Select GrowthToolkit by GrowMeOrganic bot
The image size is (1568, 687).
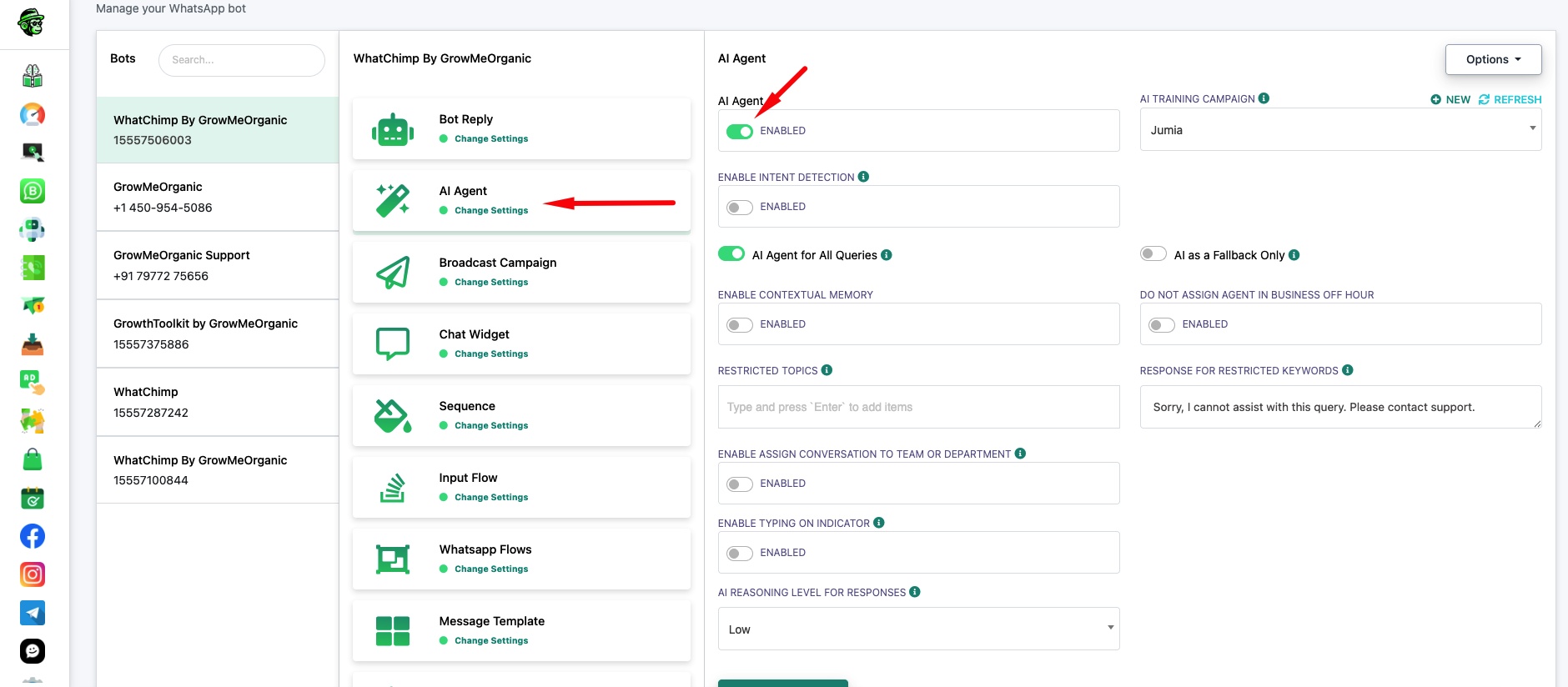218,333
